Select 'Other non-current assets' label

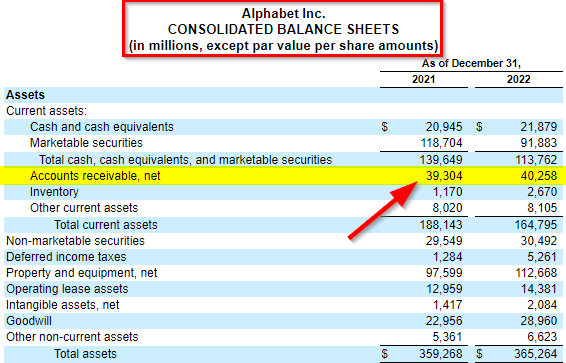72,337
